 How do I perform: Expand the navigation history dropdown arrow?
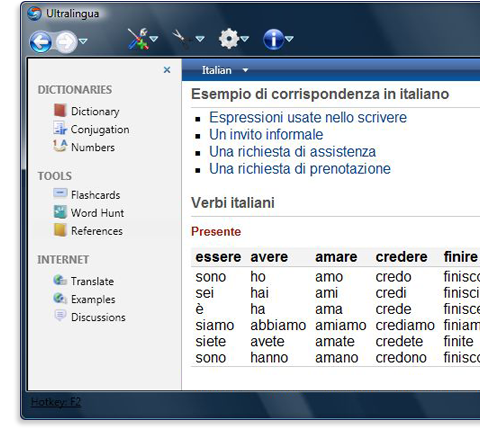click(x=83, y=41)
